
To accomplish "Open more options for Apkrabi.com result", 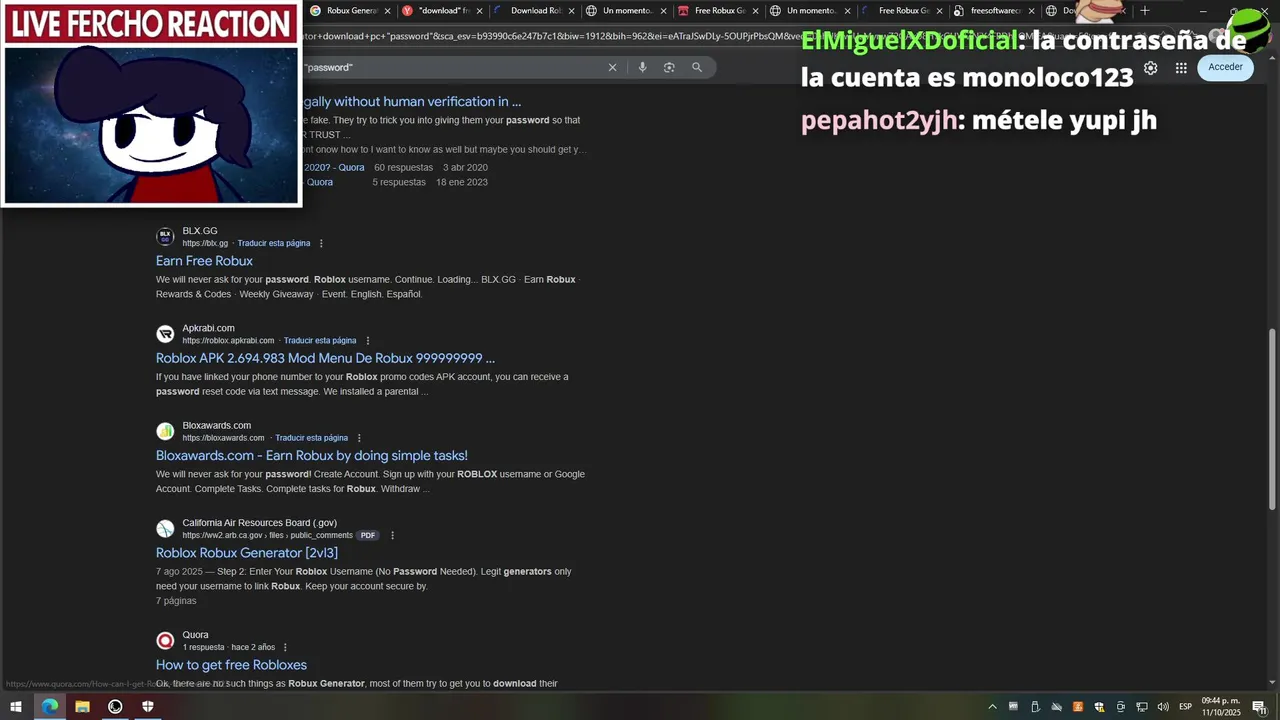I will [x=368, y=340].
